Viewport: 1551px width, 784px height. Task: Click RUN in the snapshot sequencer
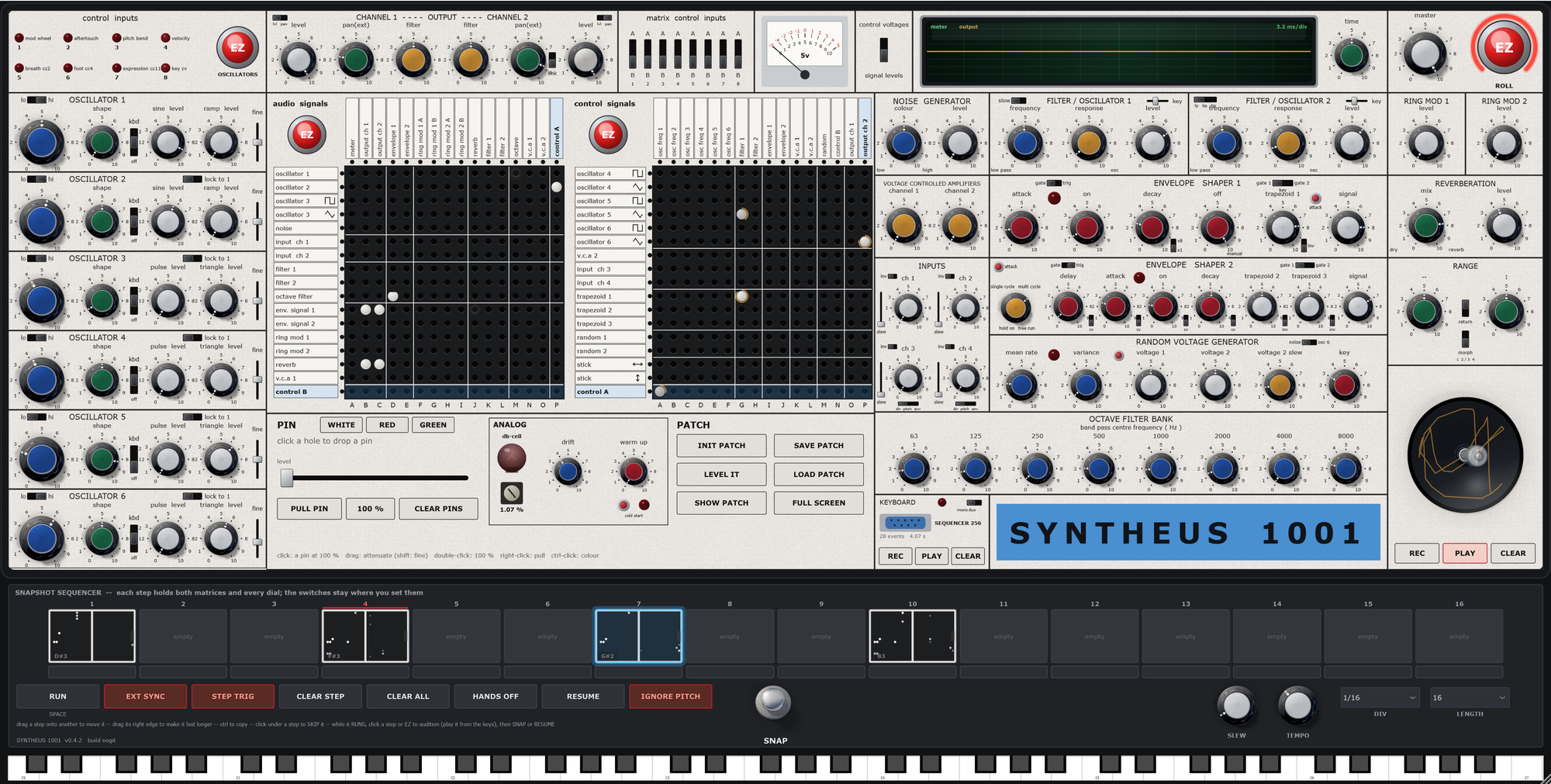tap(58, 696)
